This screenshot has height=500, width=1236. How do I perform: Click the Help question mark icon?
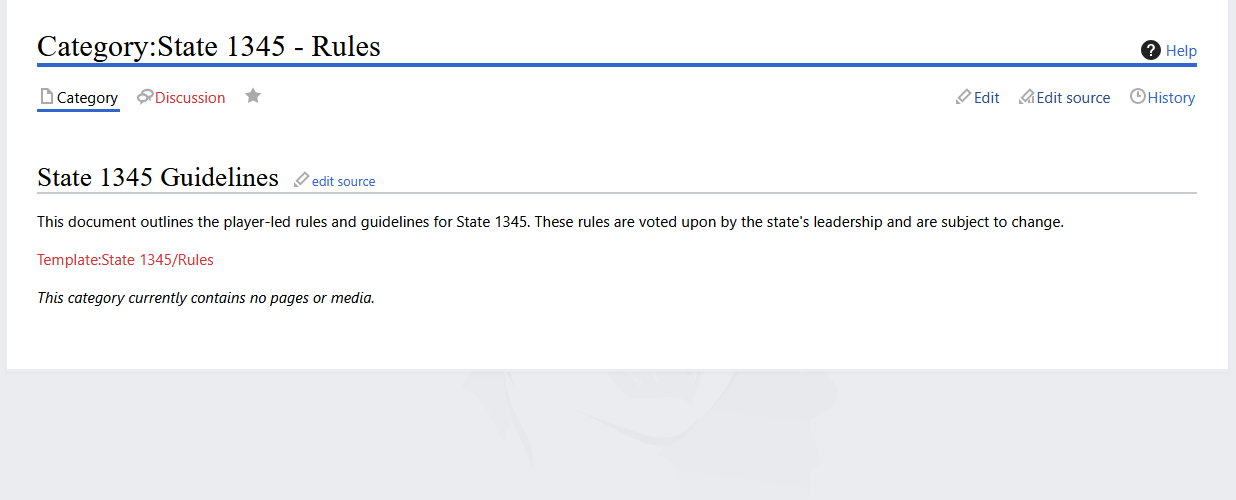click(1151, 50)
